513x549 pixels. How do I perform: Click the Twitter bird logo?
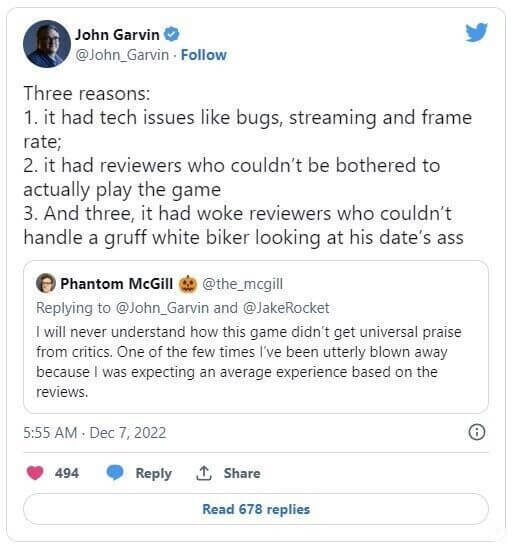click(x=476, y=32)
